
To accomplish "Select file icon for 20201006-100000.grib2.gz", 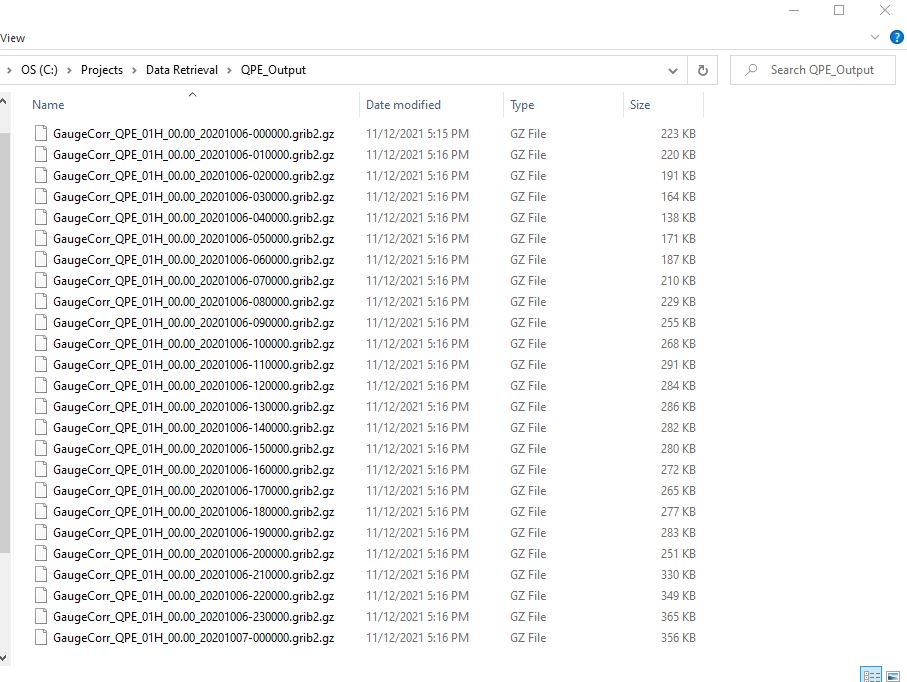I will click(40, 344).
